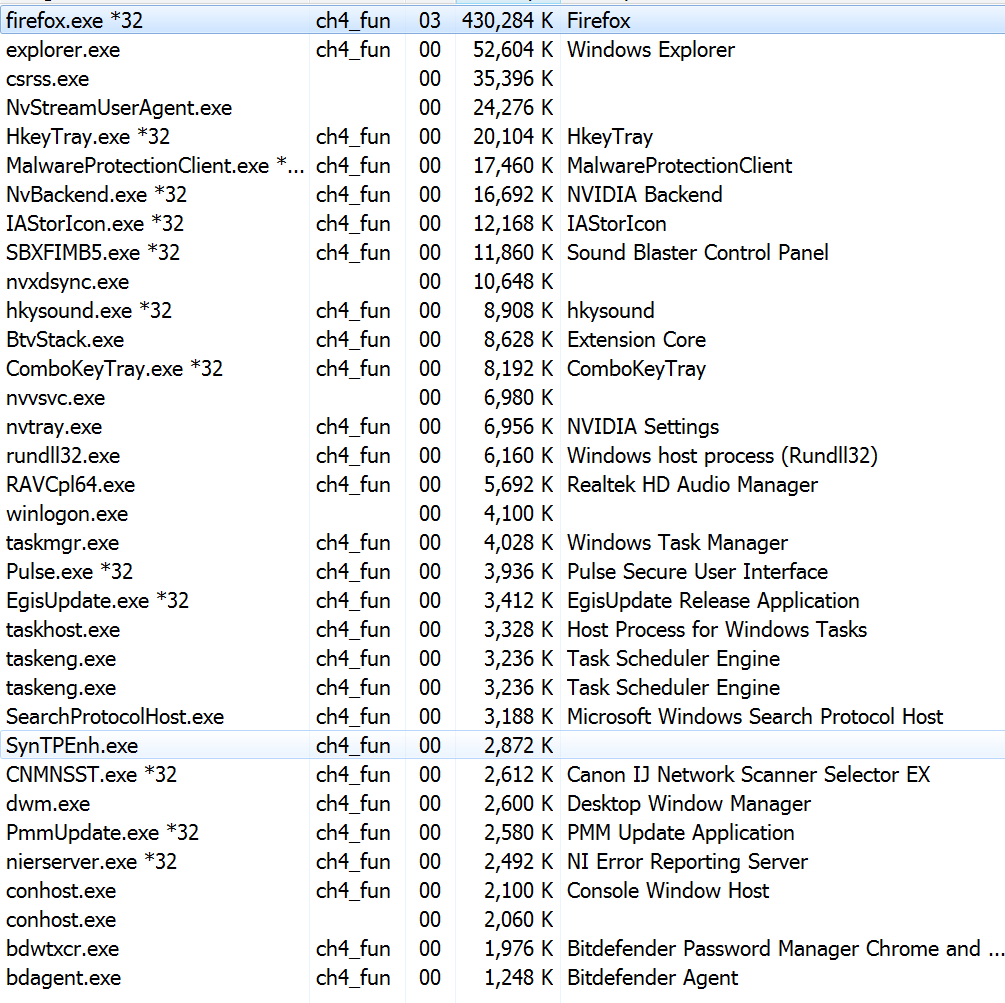Click nvtray.exe in the list
Viewport: 1005px width, 1003px height.
54,426
